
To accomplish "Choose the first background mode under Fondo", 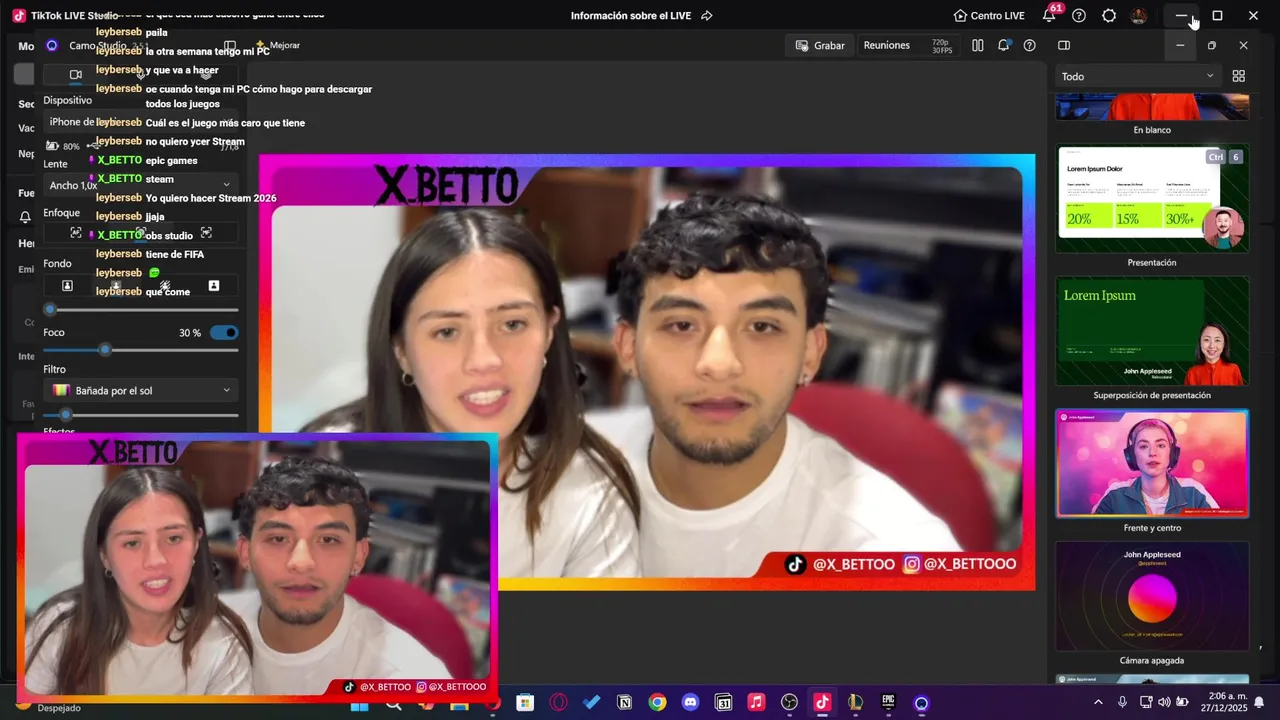I will (x=67, y=286).
